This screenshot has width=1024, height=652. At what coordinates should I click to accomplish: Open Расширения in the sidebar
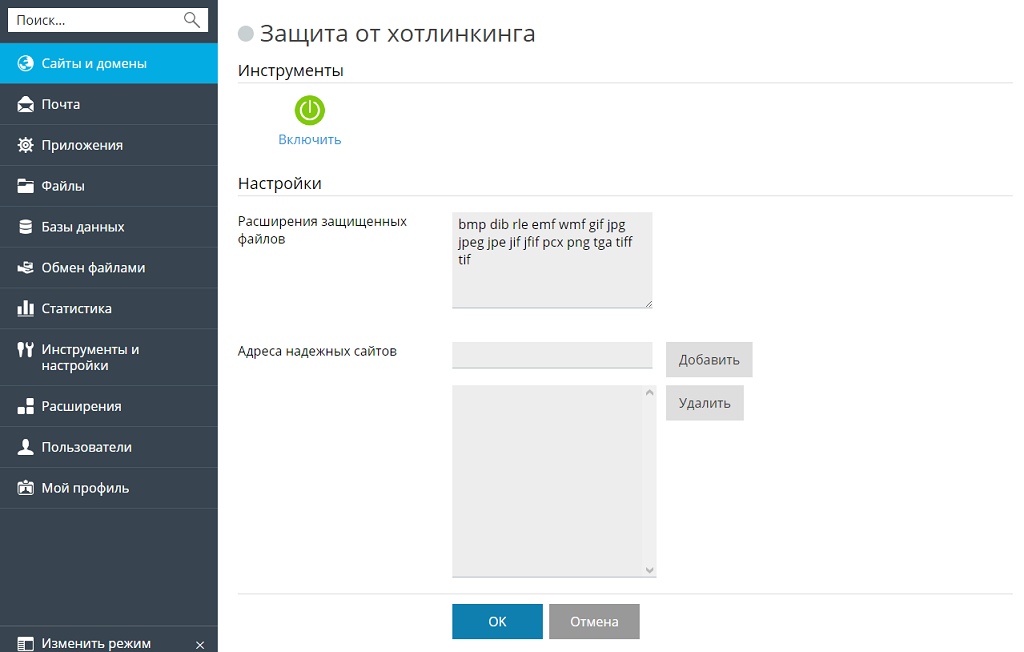[108, 406]
